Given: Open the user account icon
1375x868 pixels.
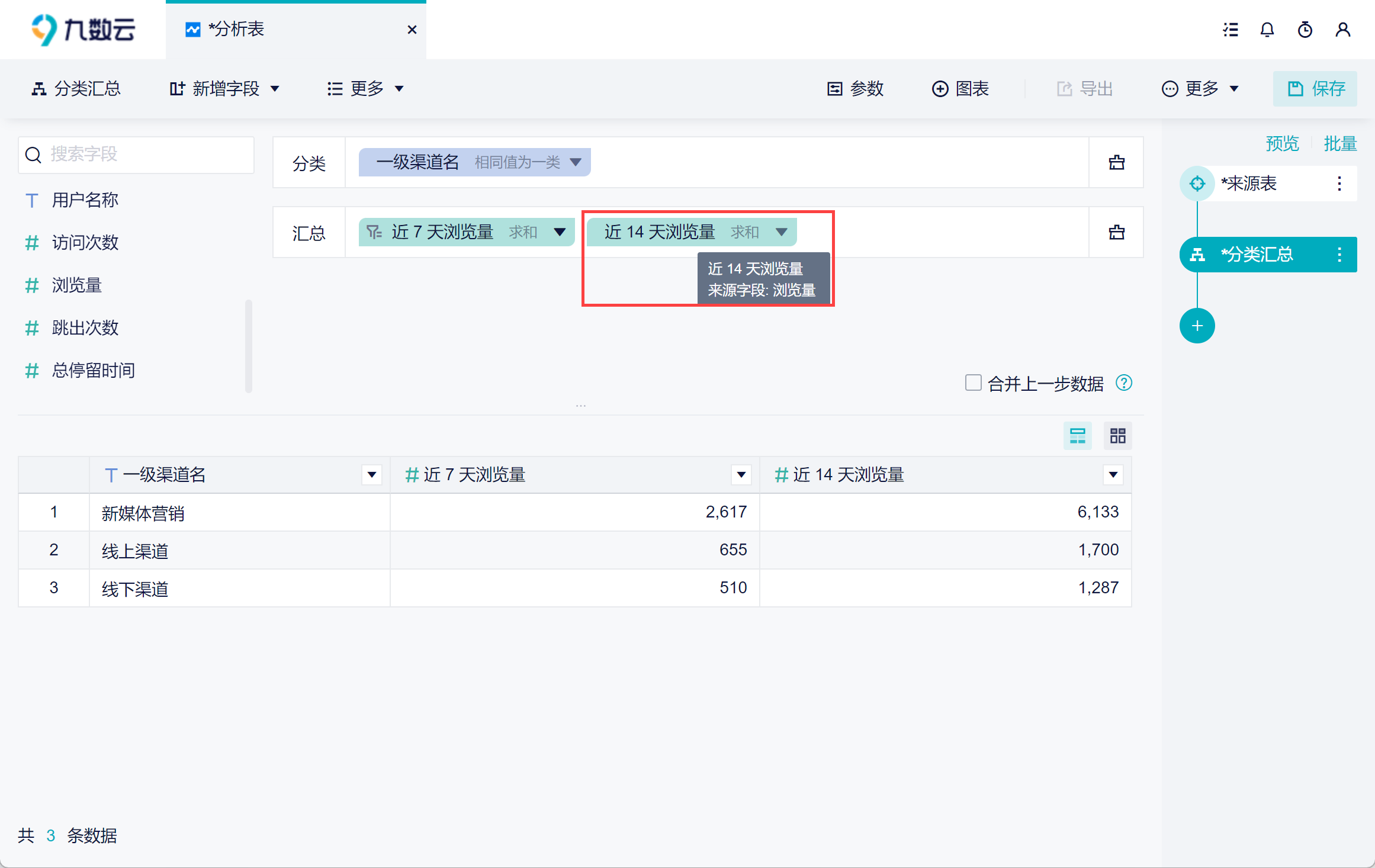Looking at the screenshot, I should pos(1342,30).
